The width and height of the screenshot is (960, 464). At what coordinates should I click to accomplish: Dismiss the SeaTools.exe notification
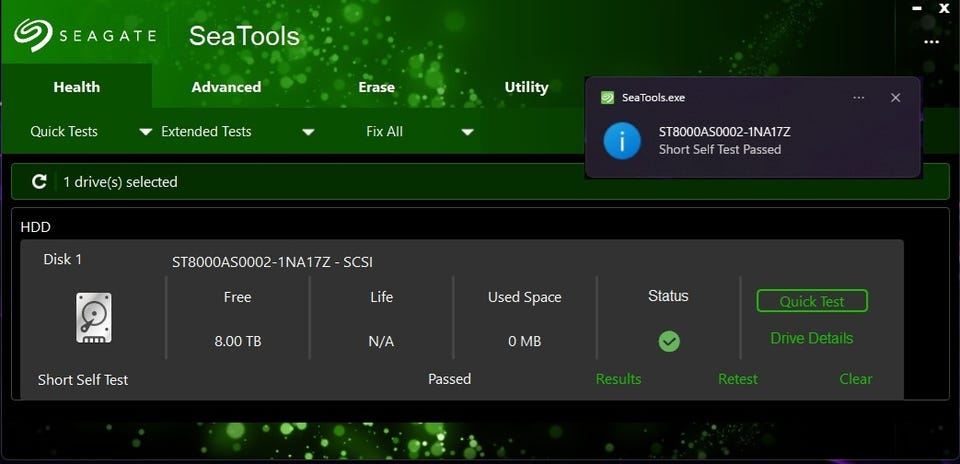click(x=895, y=98)
